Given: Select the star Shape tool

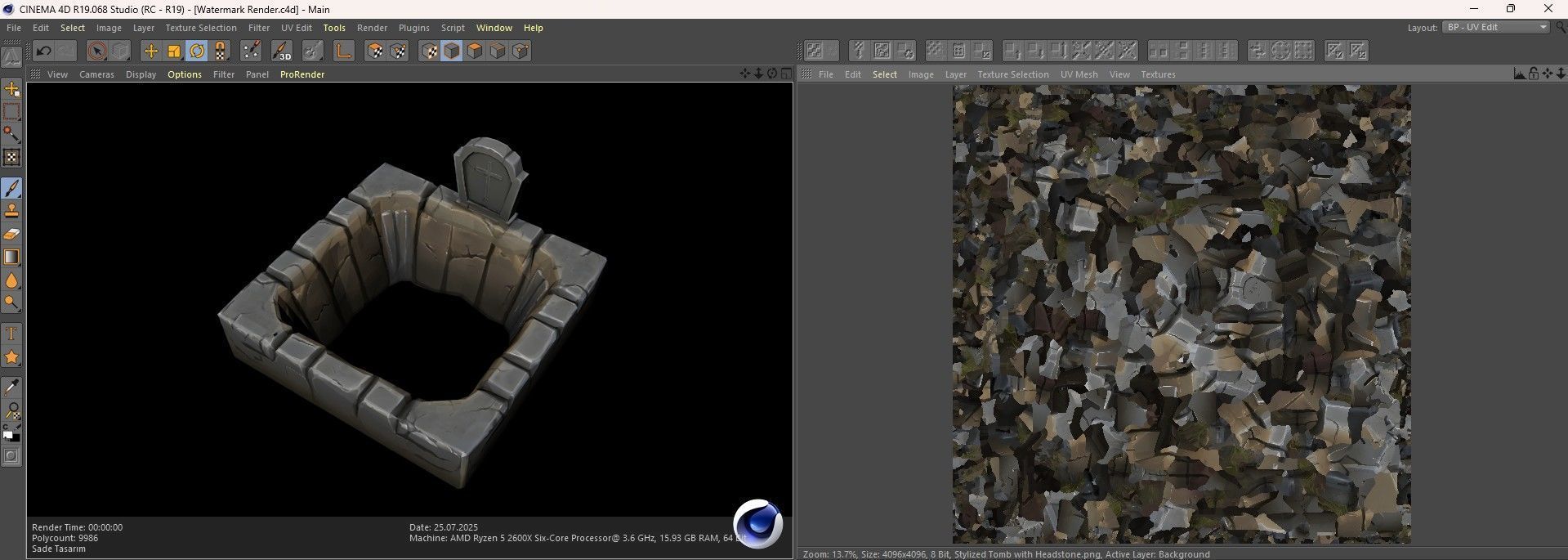Looking at the screenshot, I should (11, 357).
